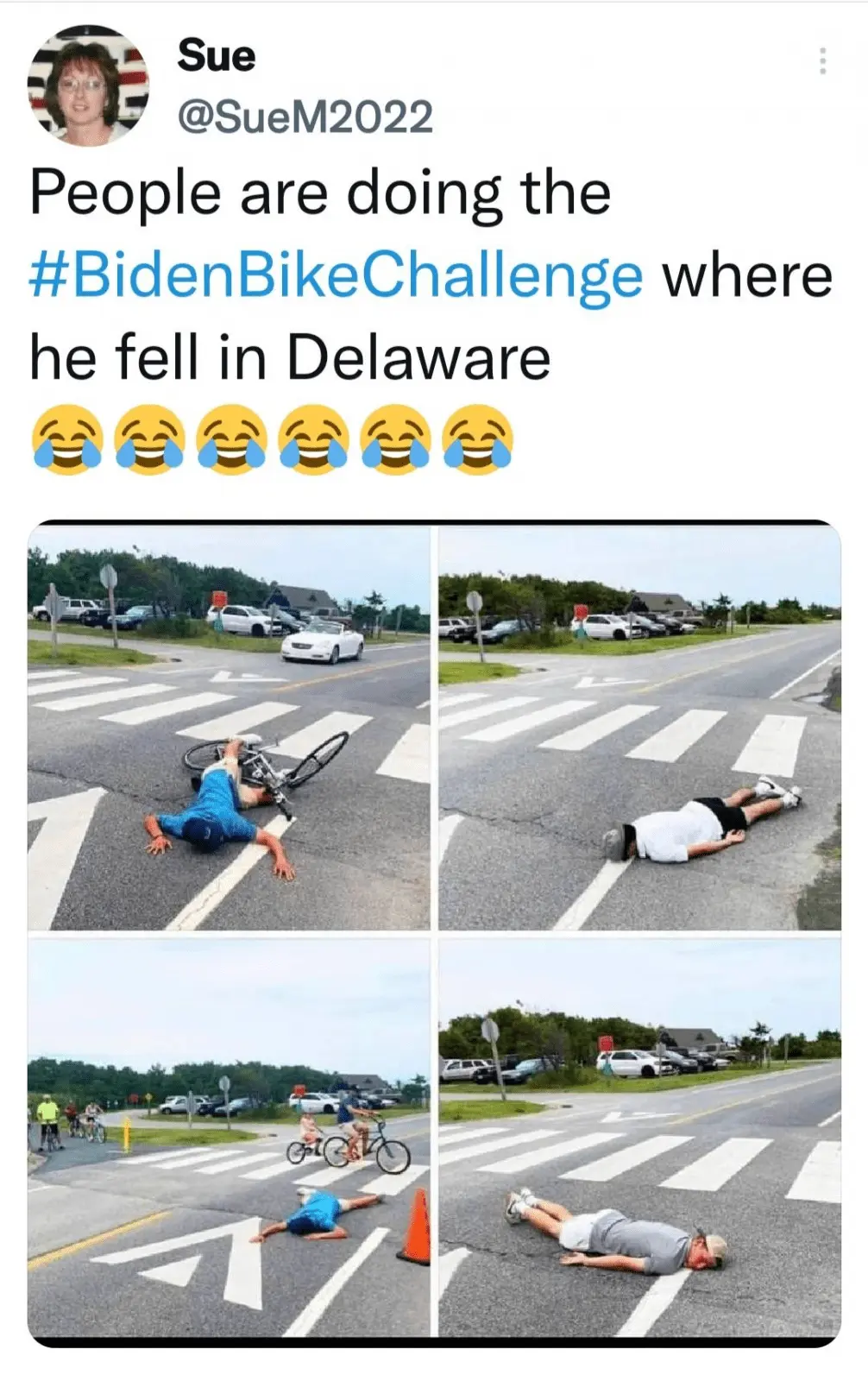This screenshot has height=1381, width=868.
Task: Click the last laughing-crying emoji in row
Action: point(478,439)
